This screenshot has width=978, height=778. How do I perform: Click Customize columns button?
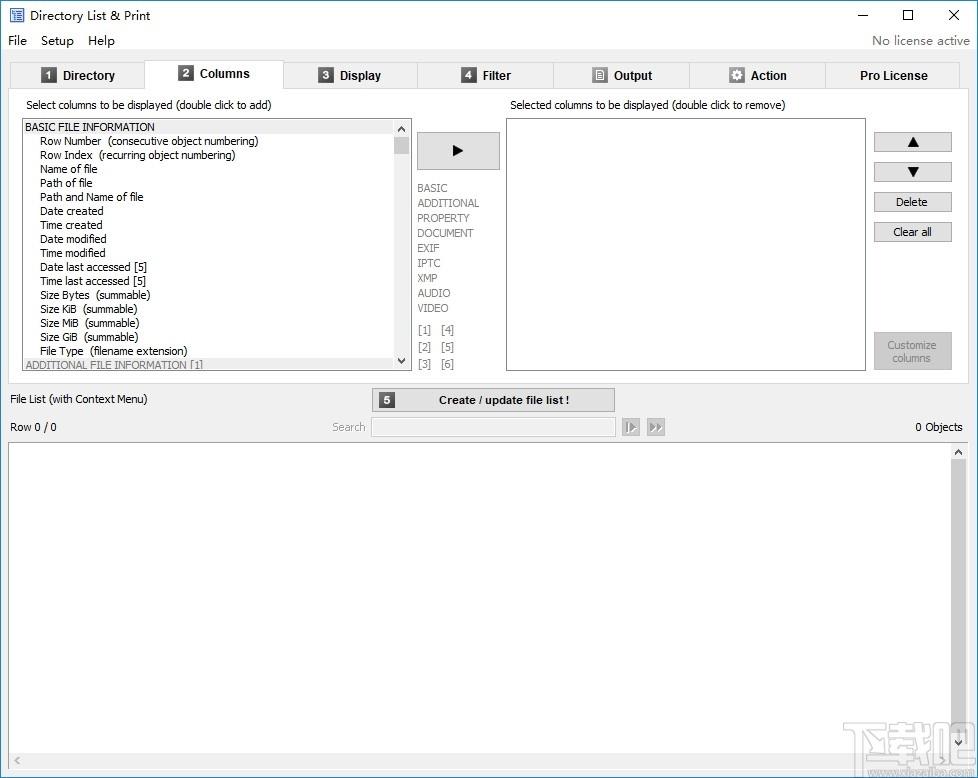coord(913,351)
